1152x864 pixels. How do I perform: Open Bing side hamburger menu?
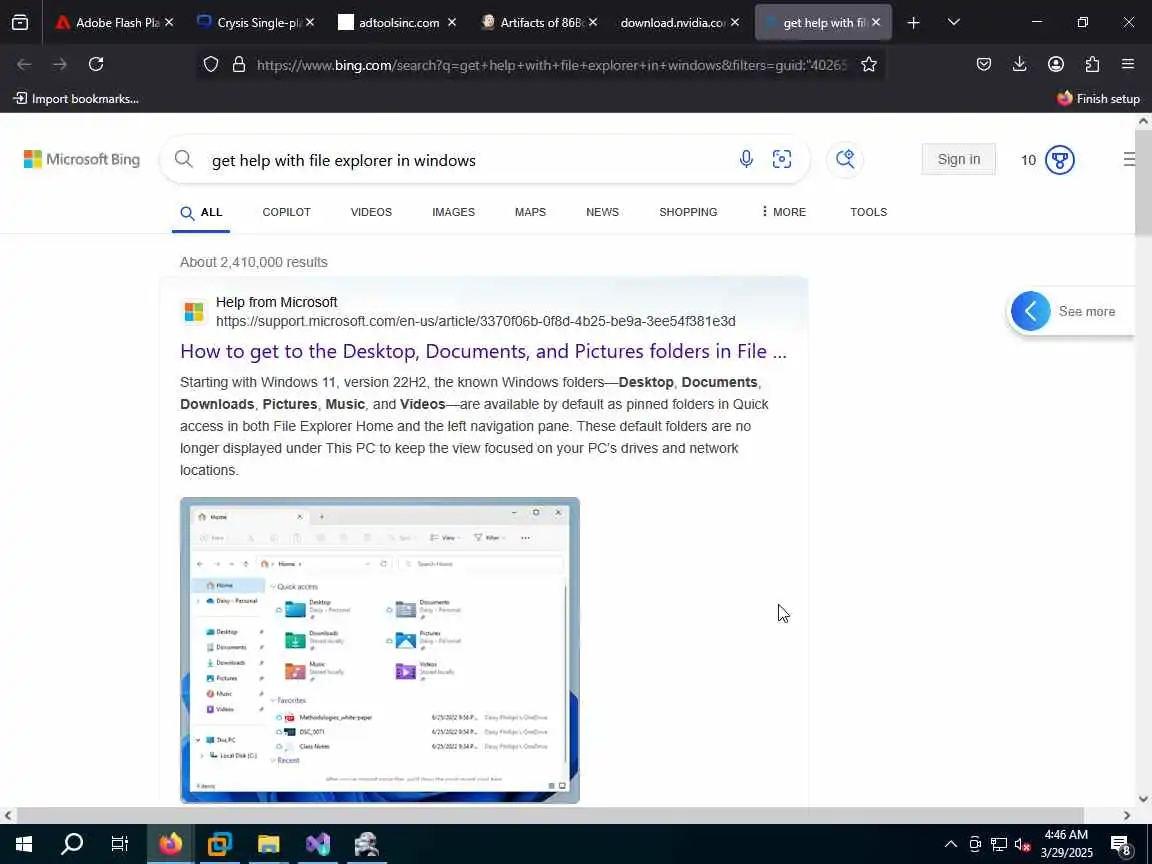1129,159
